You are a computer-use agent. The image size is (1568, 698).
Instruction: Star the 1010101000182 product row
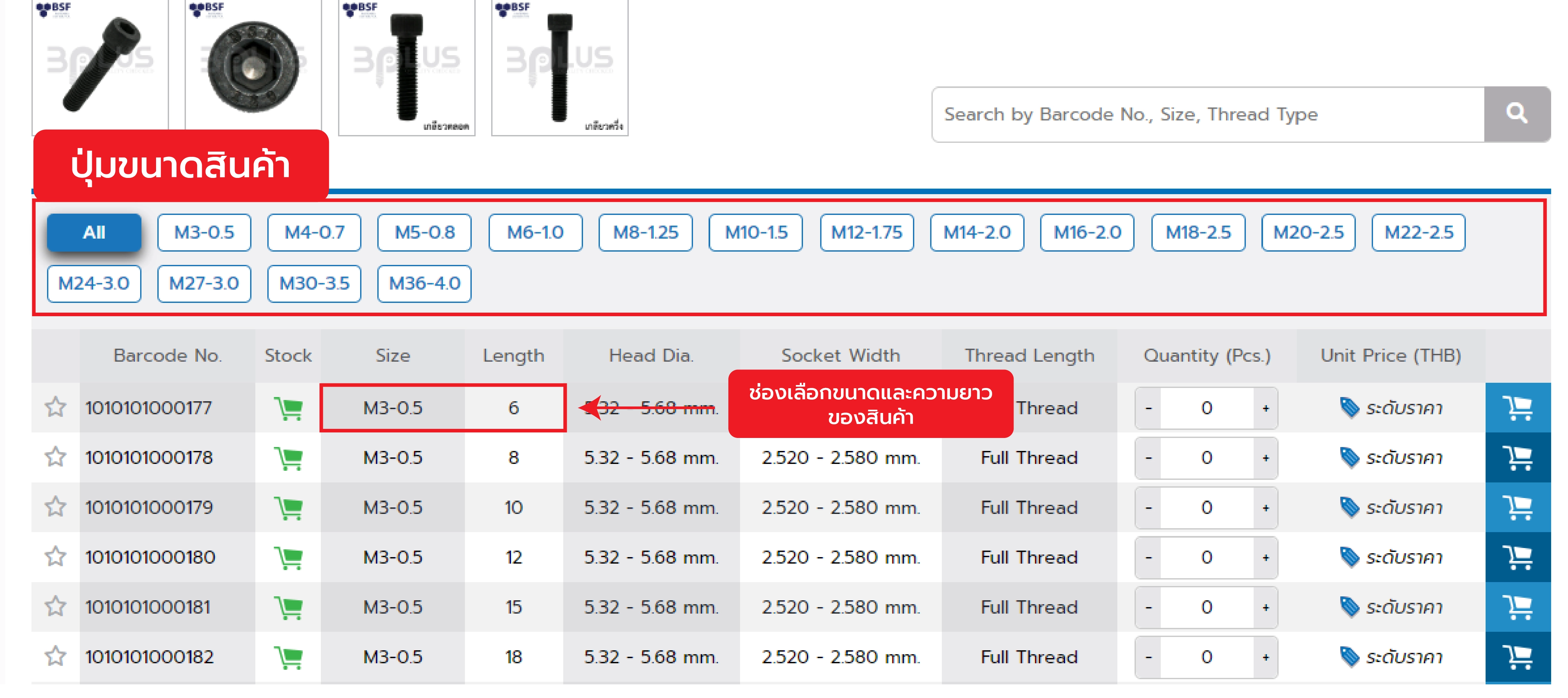pyautogui.click(x=55, y=656)
